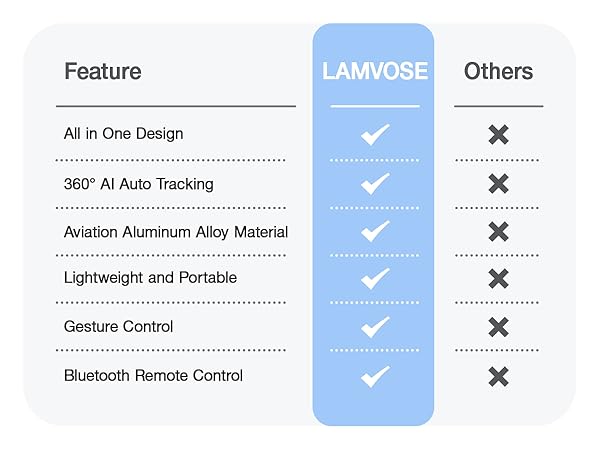
Task: Click the Others X mark for Aviation Aluminum Alloy Material
Action: (x=498, y=231)
